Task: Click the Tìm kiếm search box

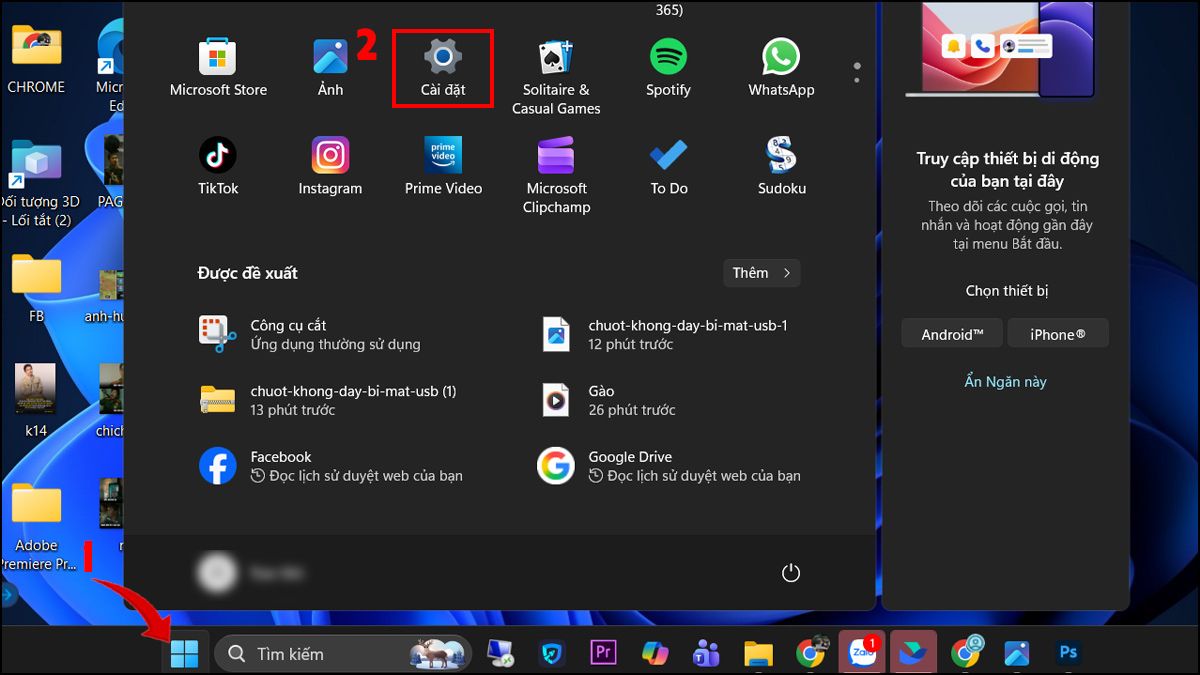Action: [x=343, y=653]
